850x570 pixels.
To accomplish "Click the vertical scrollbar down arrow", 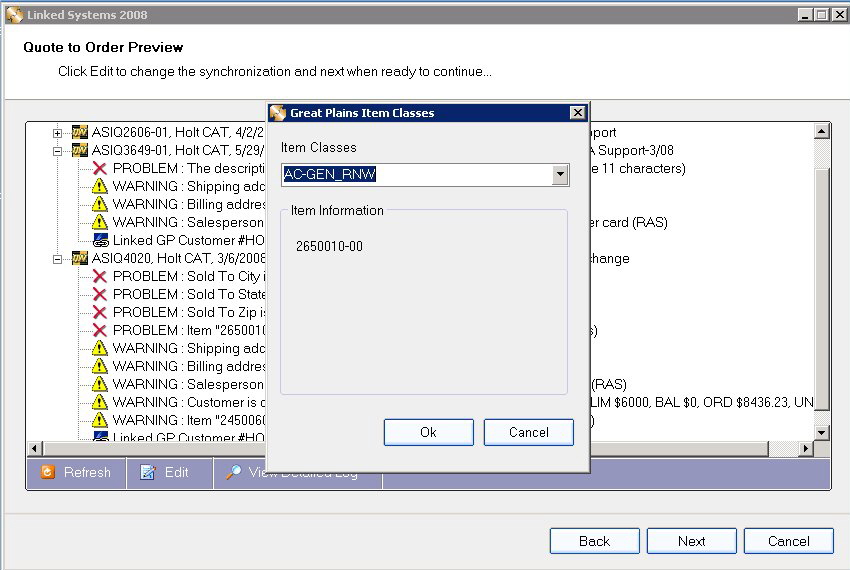I will click(822, 432).
